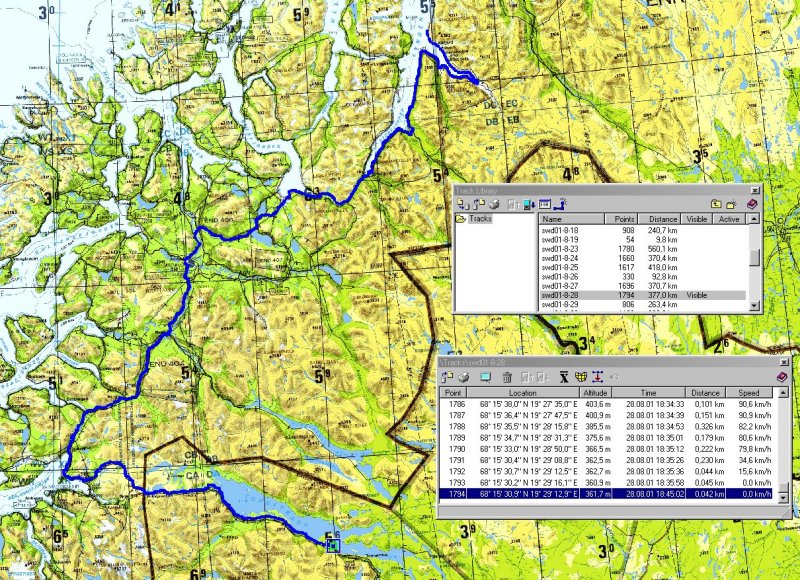Viewport: 800px width, 580px height.
Task: Click the monitor display icon in track points toolbar
Action: [485, 377]
